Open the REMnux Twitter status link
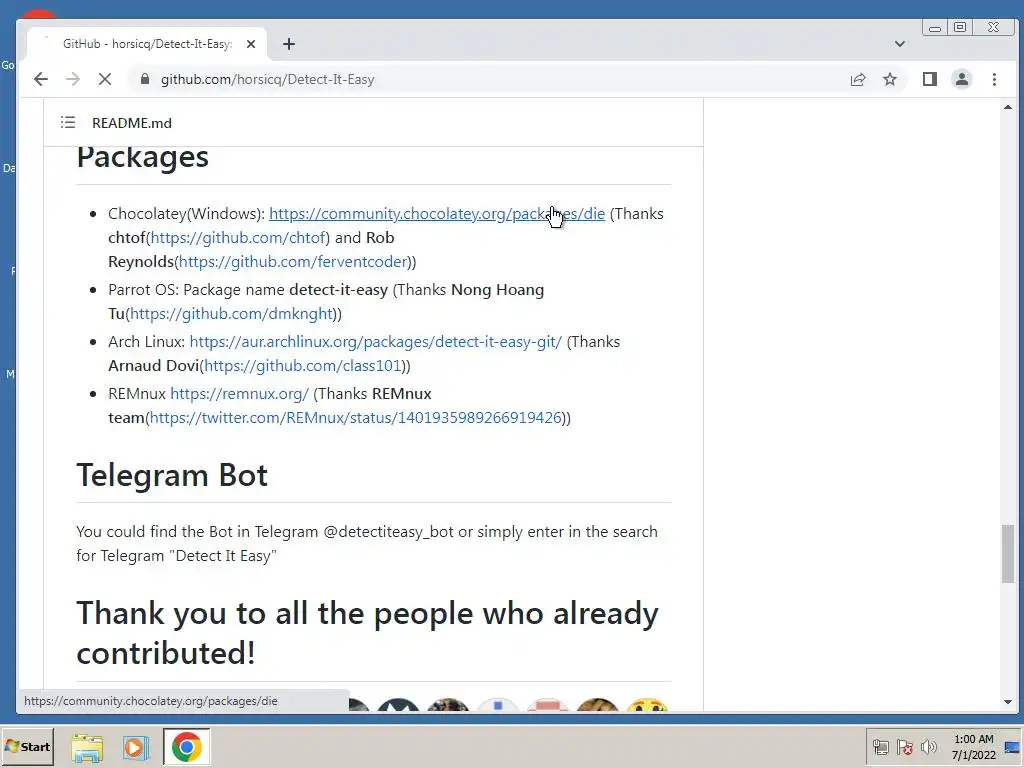Image resolution: width=1024 pixels, height=768 pixels. point(356,417)
